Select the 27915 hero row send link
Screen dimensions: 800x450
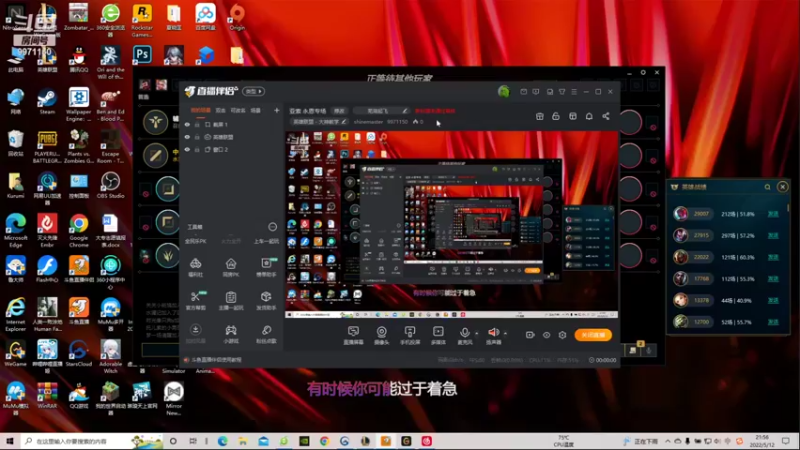click(x=773, y=236)
